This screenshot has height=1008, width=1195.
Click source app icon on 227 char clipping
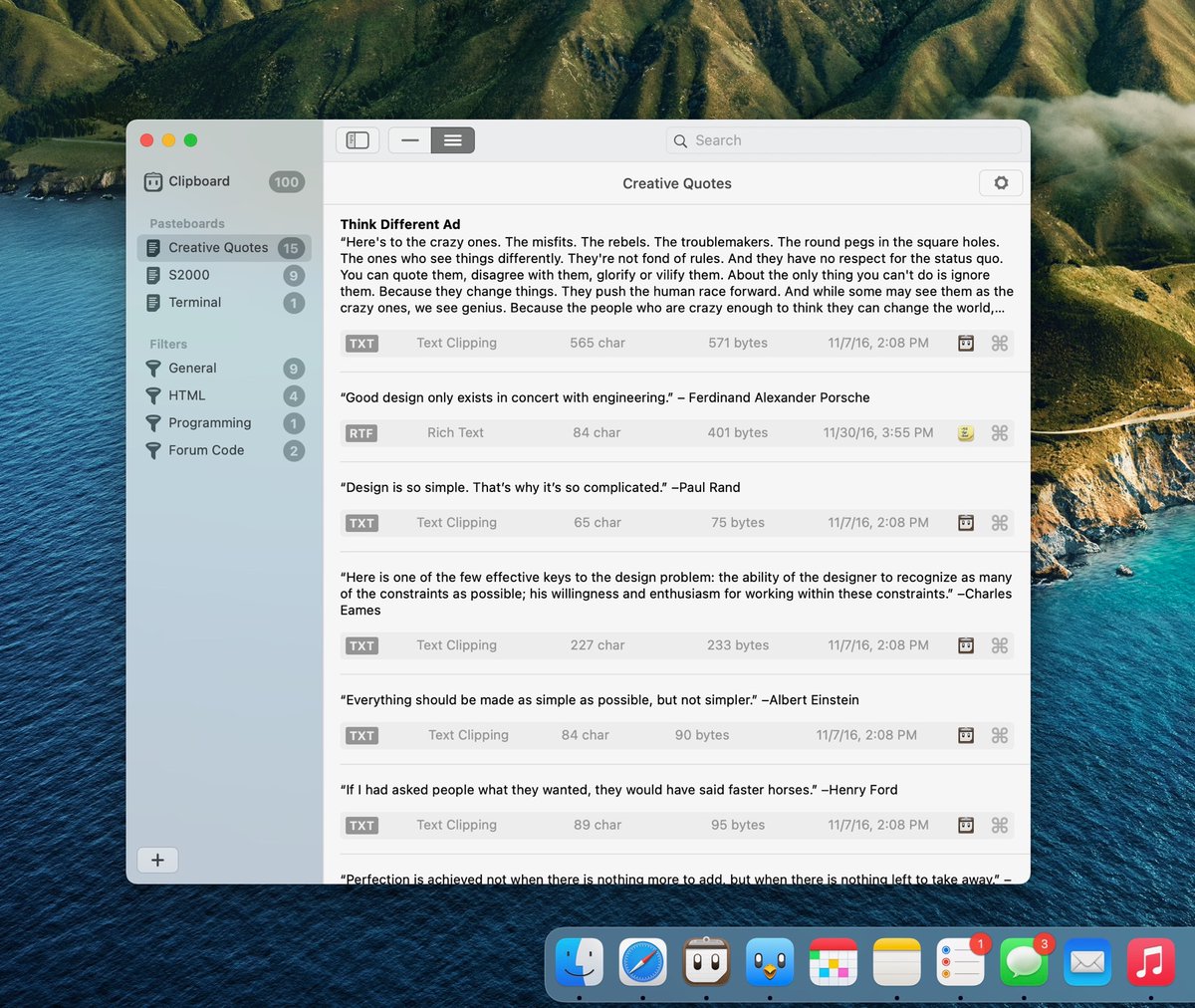tap(966, 645)
